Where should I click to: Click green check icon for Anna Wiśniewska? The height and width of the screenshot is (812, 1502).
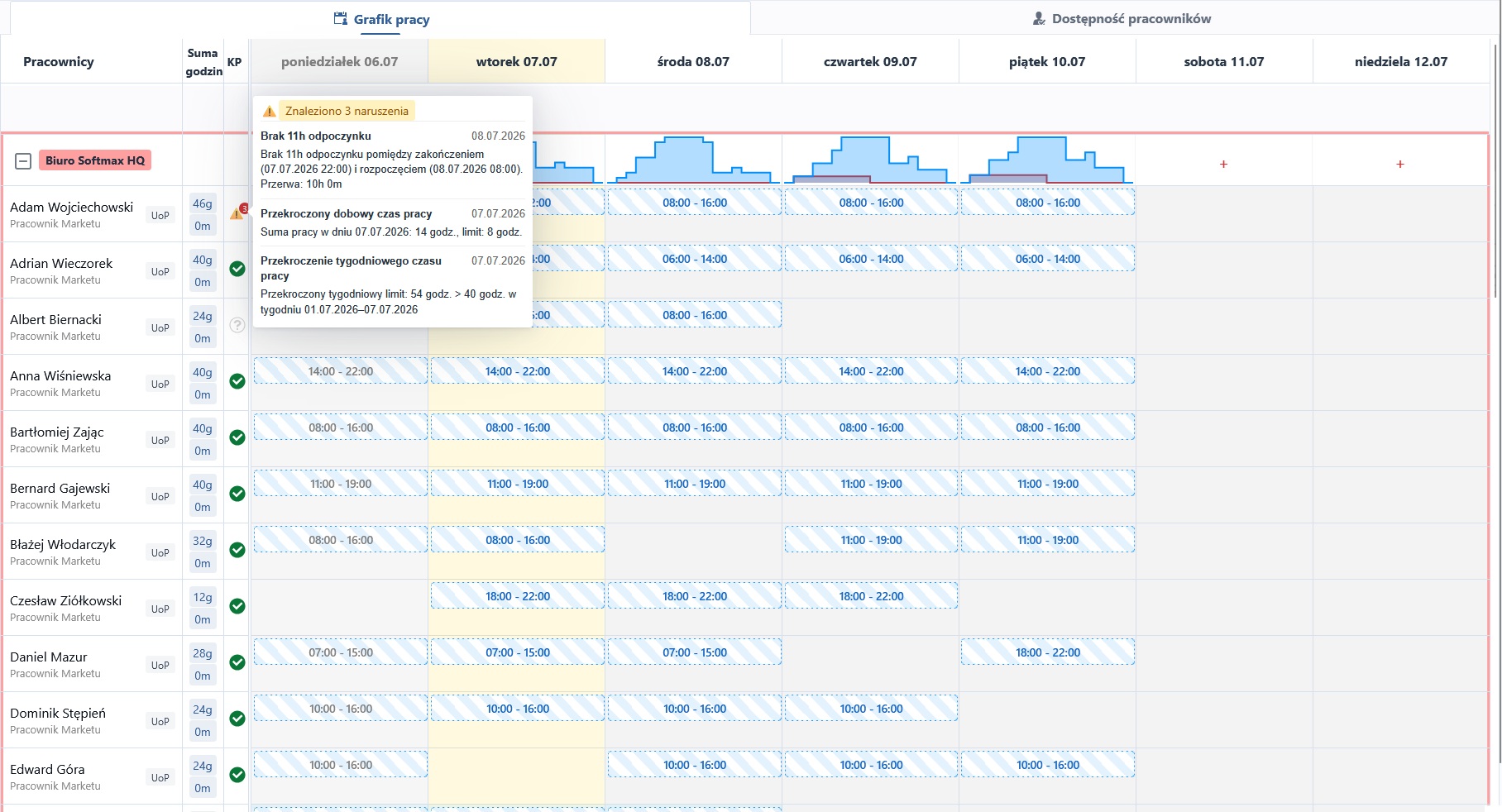point(237,381)
